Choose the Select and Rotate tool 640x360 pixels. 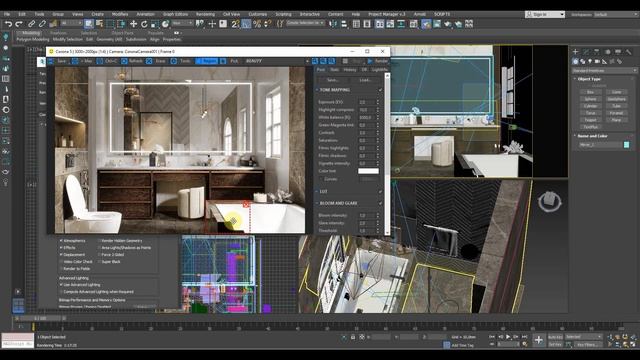tap(144, 24)
